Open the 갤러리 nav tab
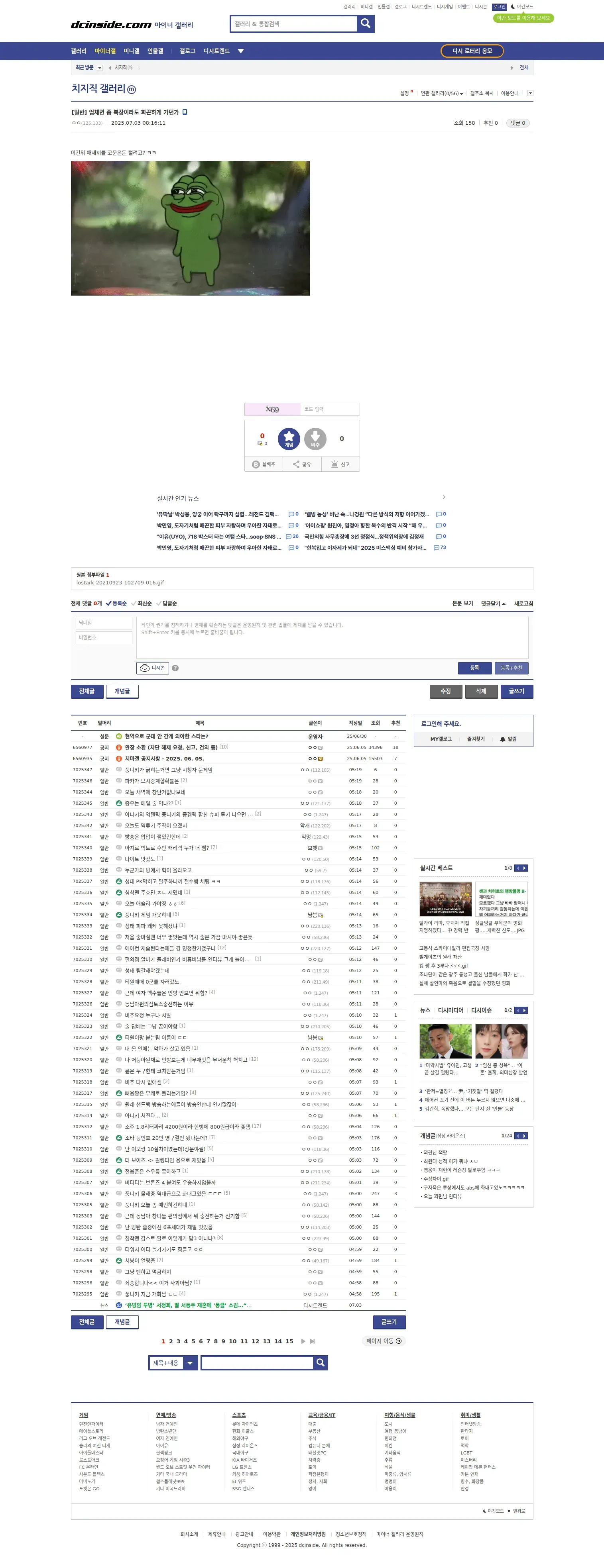This screenshot has width=604, height=1568. 79,51
